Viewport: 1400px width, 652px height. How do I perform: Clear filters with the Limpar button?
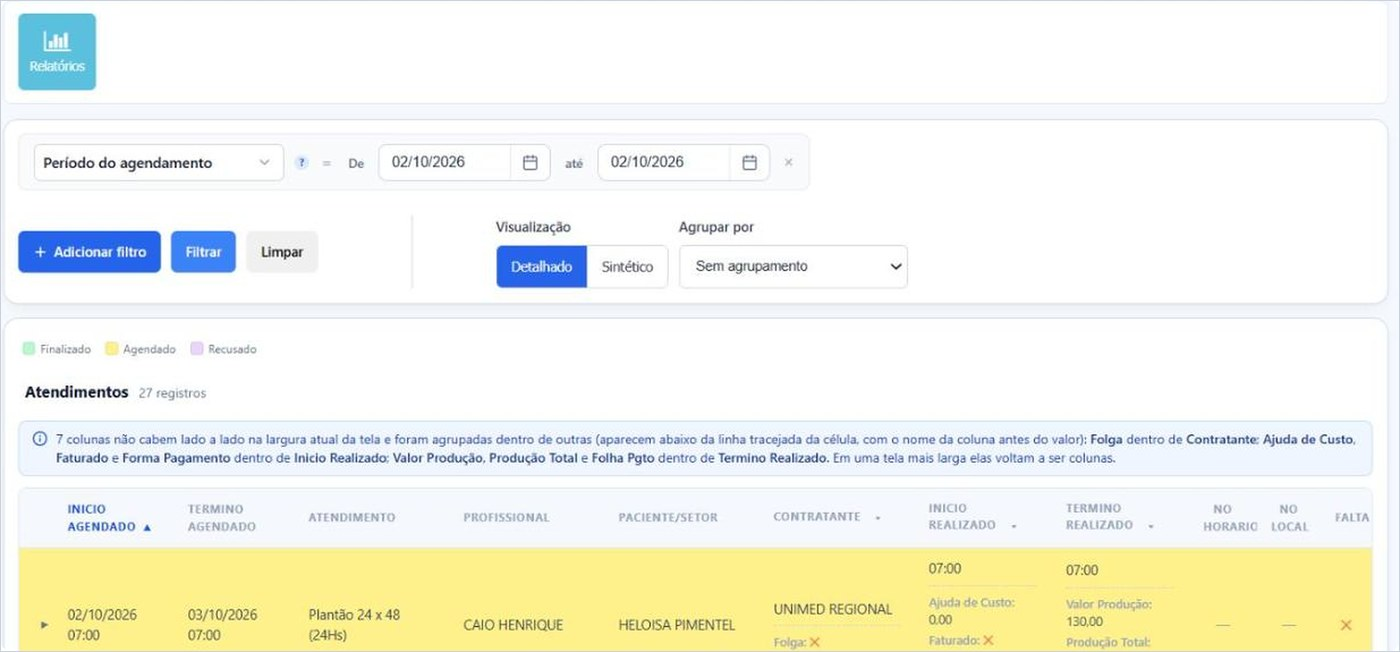tap(282, 252)
